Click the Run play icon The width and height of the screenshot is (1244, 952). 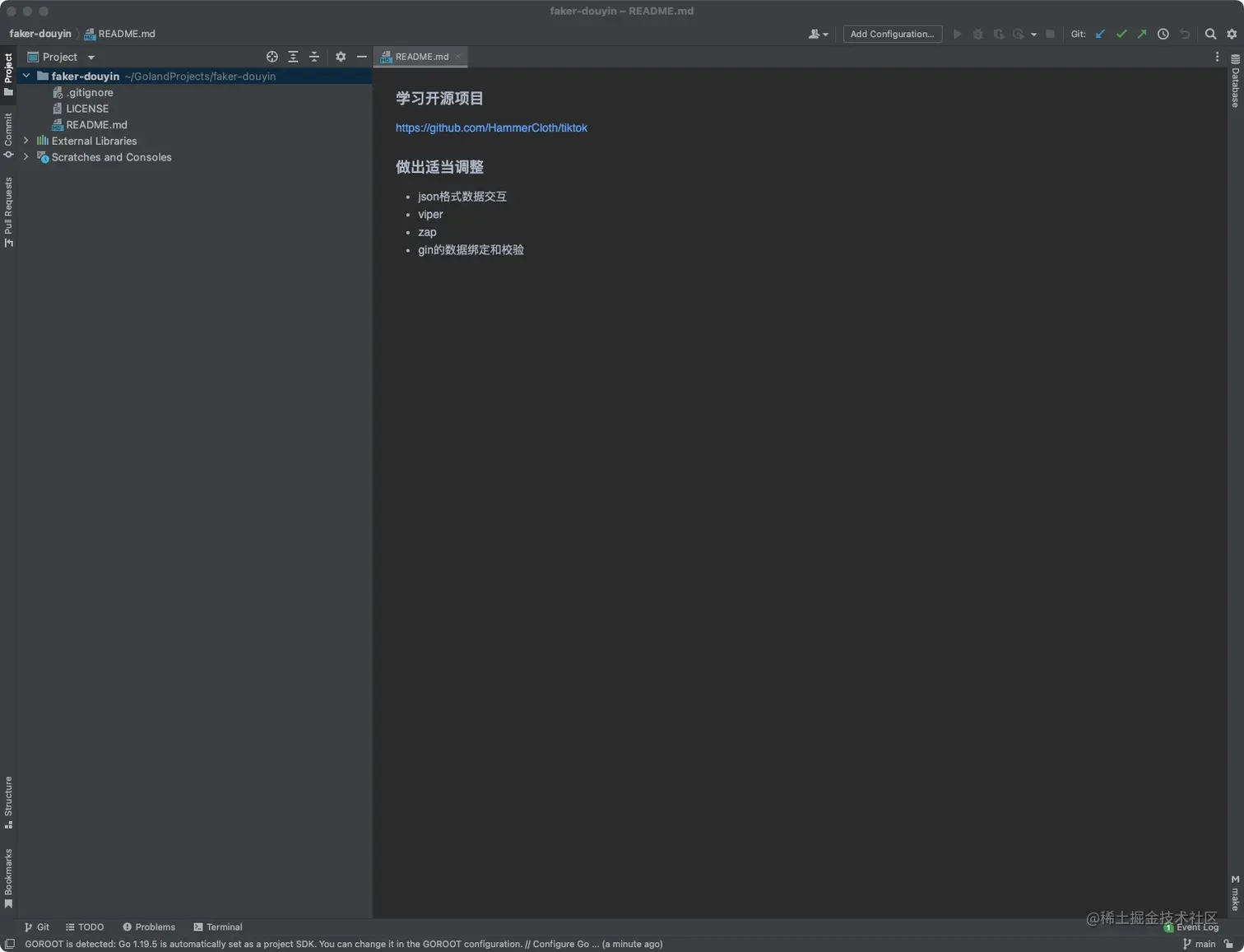957,34
